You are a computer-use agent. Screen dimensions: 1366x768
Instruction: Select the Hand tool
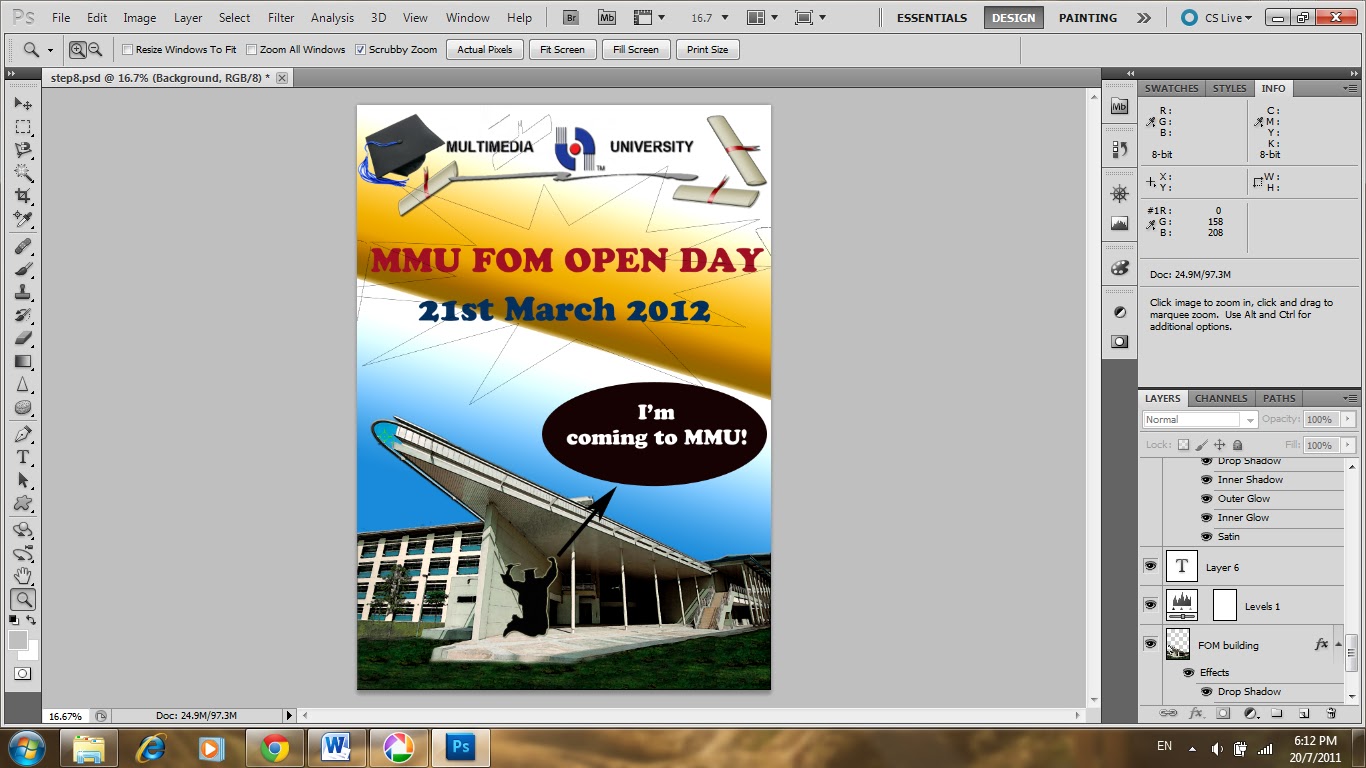23,576
